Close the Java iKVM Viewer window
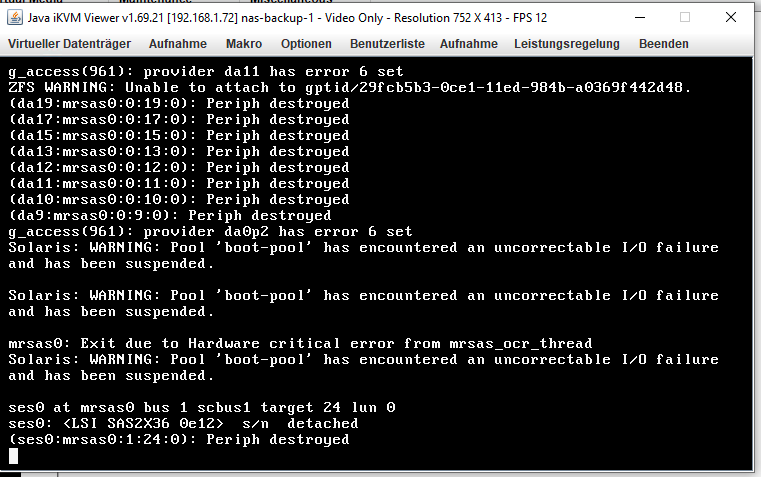This screenshot has width=761, height=477. tap(730, 17)
